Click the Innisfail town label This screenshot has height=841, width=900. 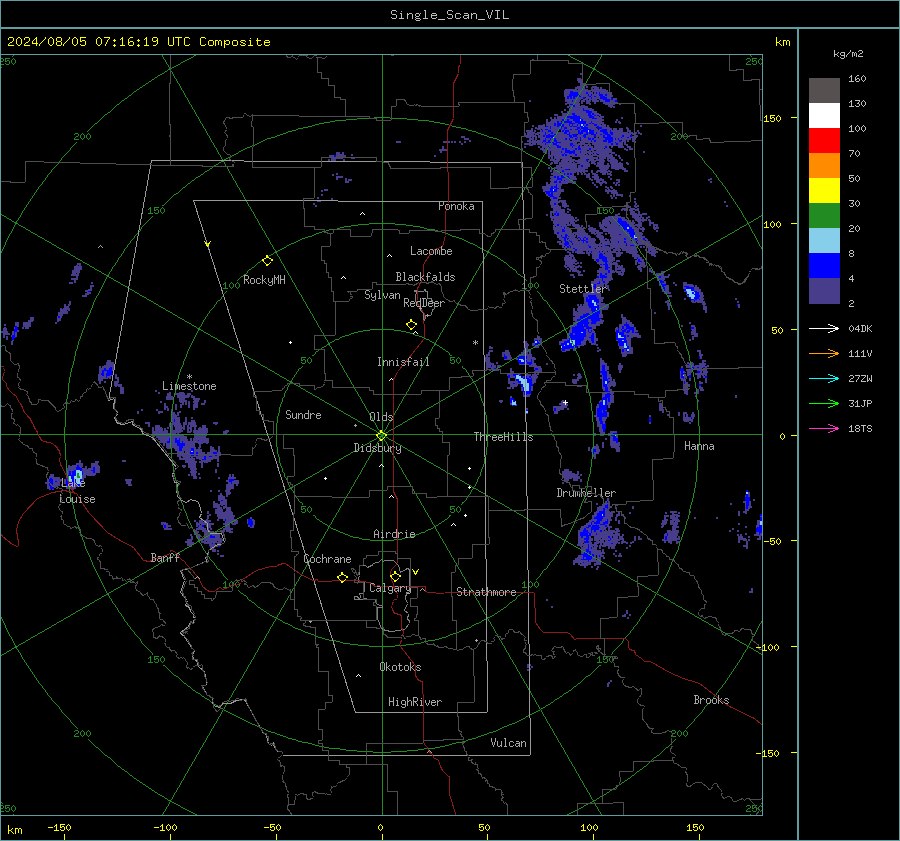[x=403, y=362]
